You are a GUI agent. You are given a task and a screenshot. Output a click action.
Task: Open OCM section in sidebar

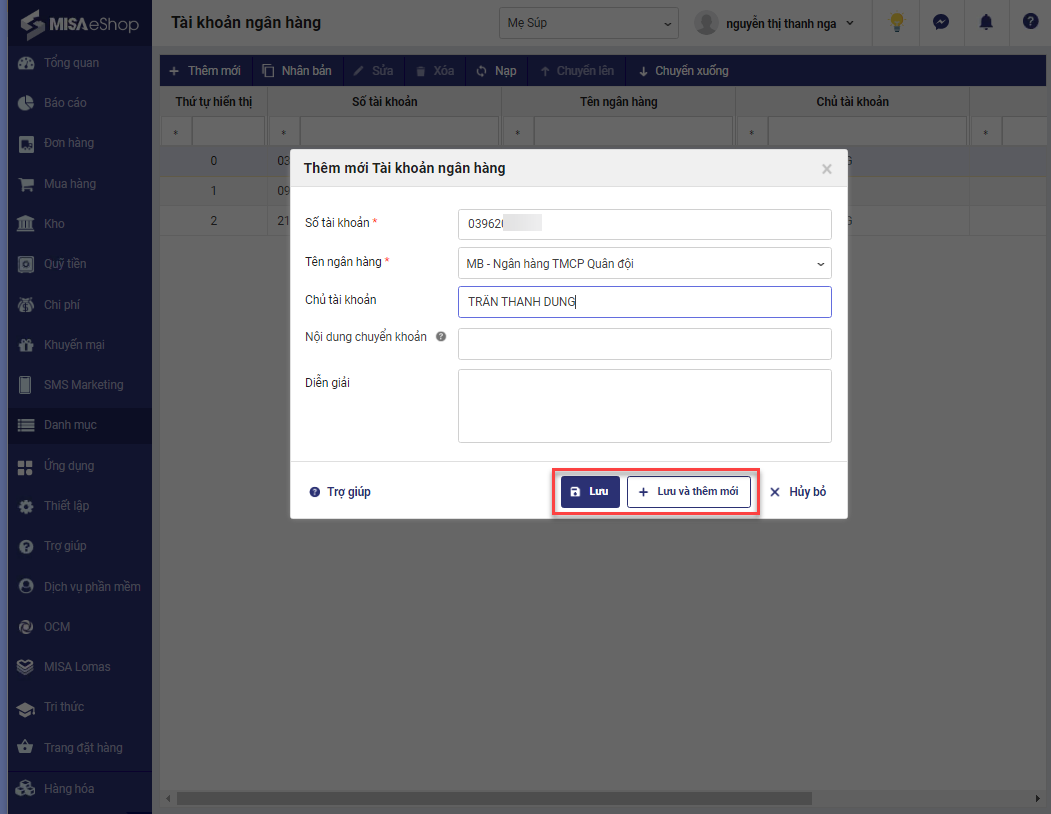[x=80, y=627]
